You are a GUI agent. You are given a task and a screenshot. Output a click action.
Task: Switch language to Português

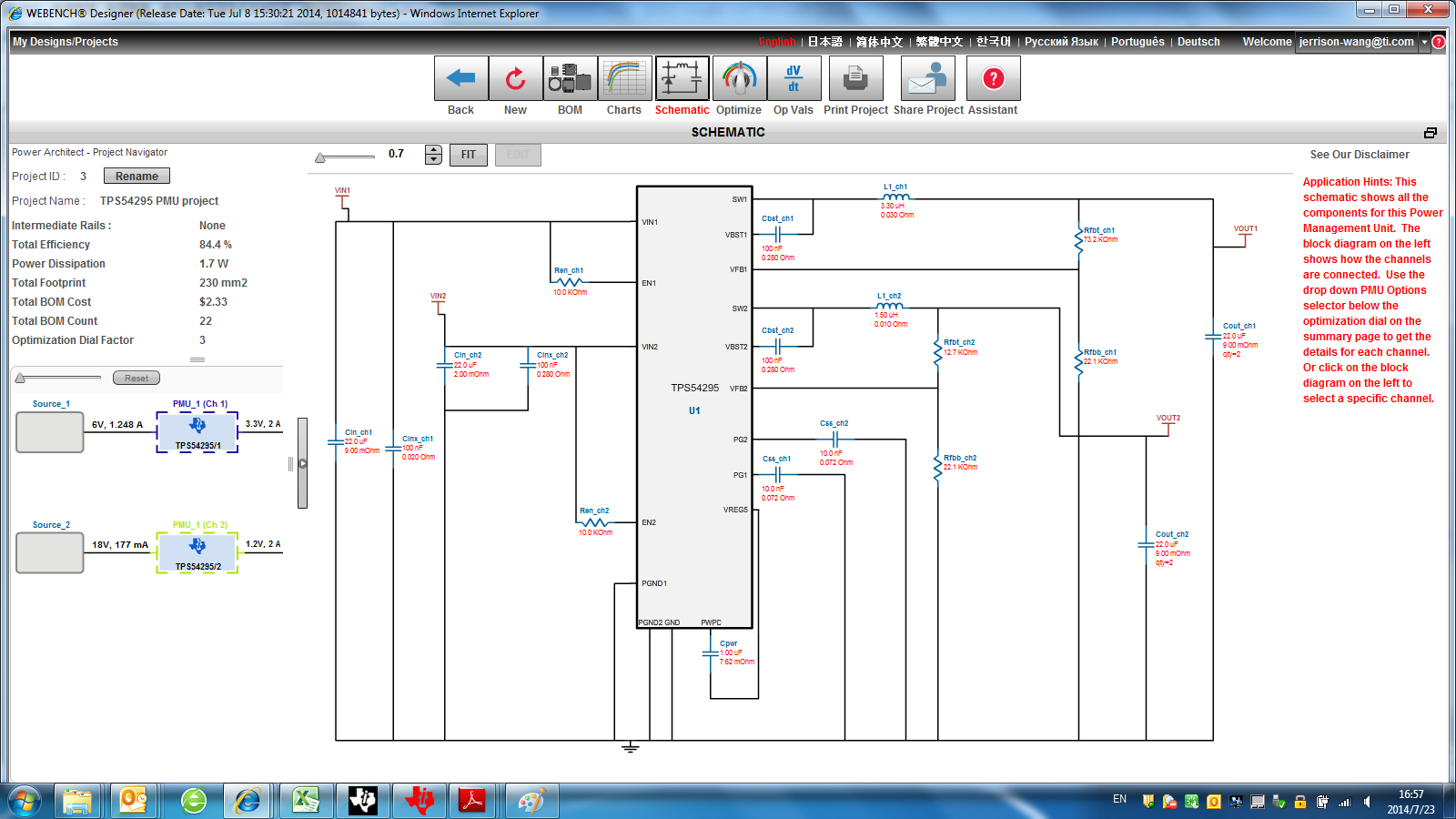click(x=1137, y=42)
